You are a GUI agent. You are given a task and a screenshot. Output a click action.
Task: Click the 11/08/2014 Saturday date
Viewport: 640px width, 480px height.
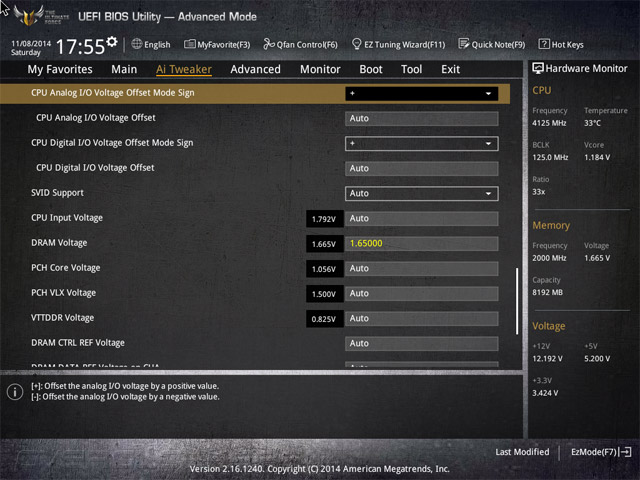pyautogui.click(x=31, y=48)
